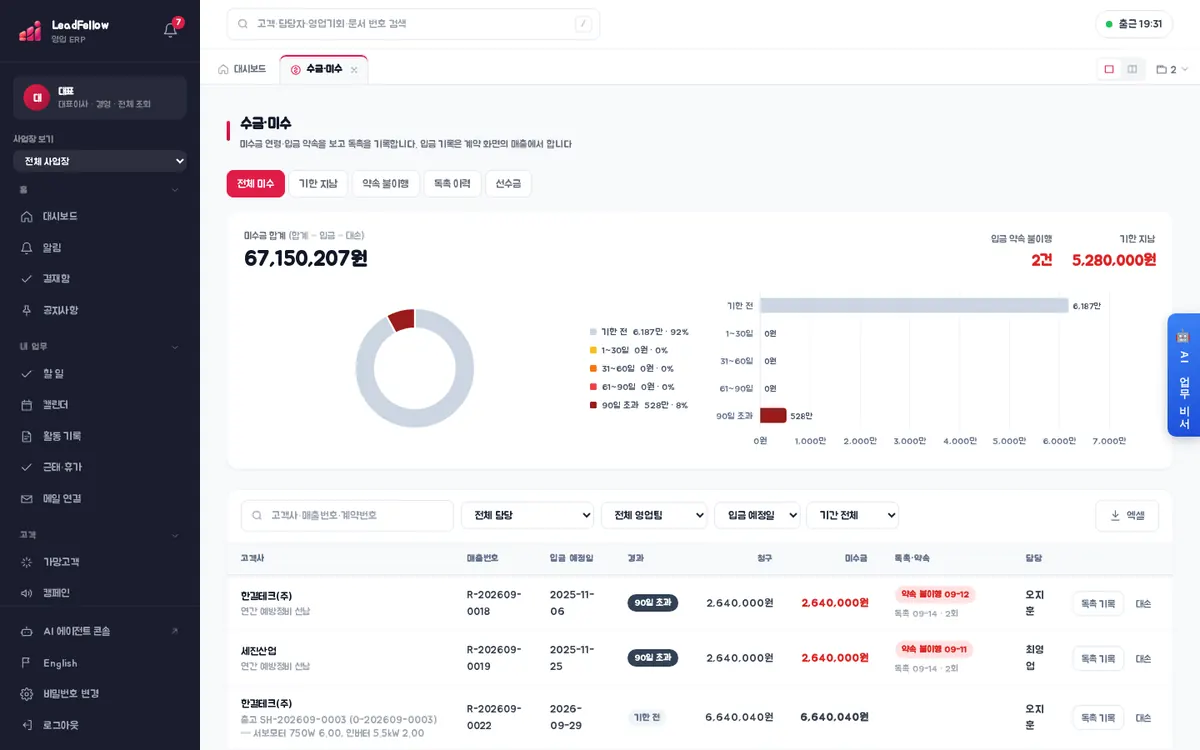Click the LeadFellow logo icon
The image size is (1200, 750).
30,31
